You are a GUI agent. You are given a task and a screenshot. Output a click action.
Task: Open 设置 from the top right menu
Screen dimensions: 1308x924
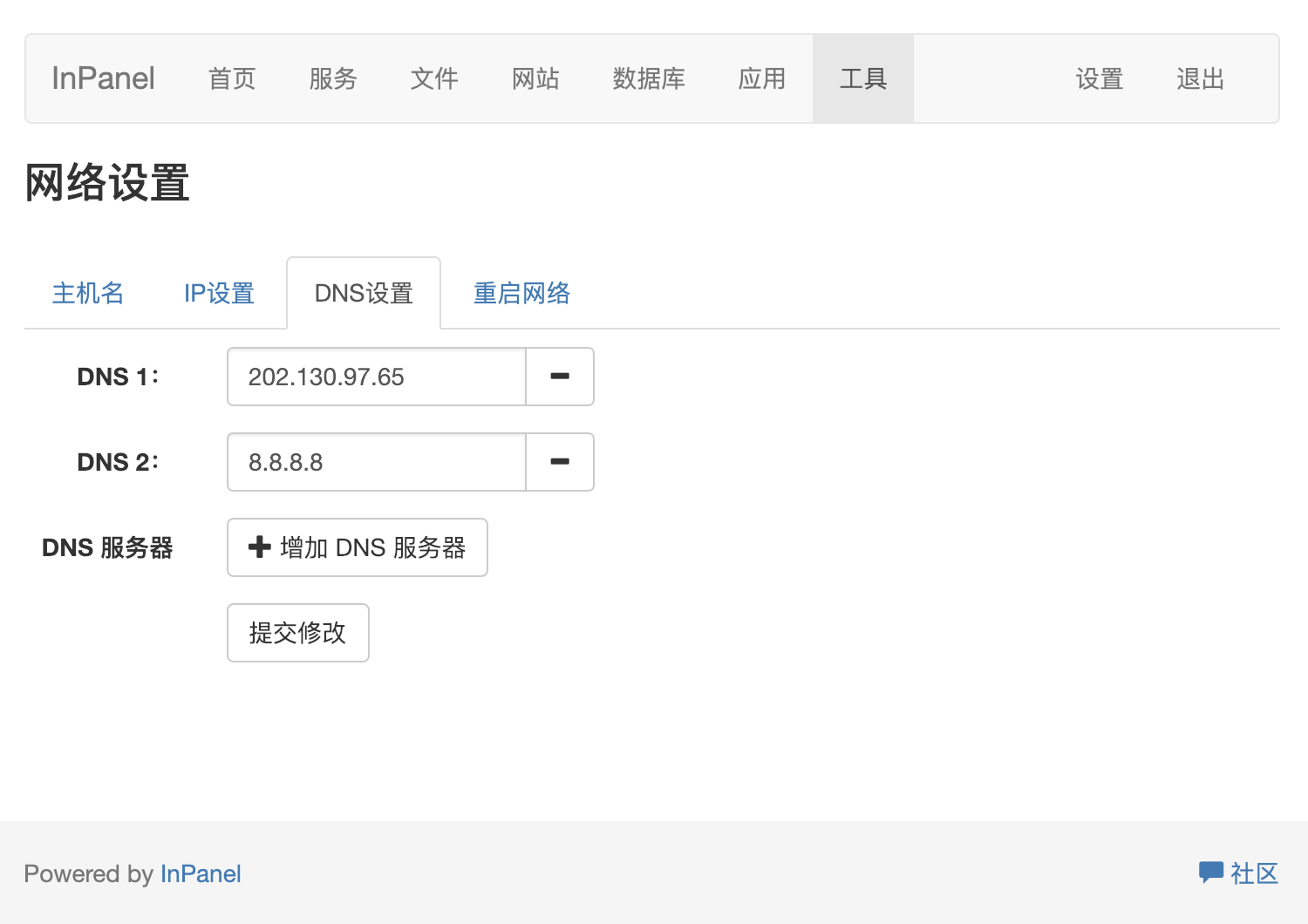click(x=1099, y=78)
